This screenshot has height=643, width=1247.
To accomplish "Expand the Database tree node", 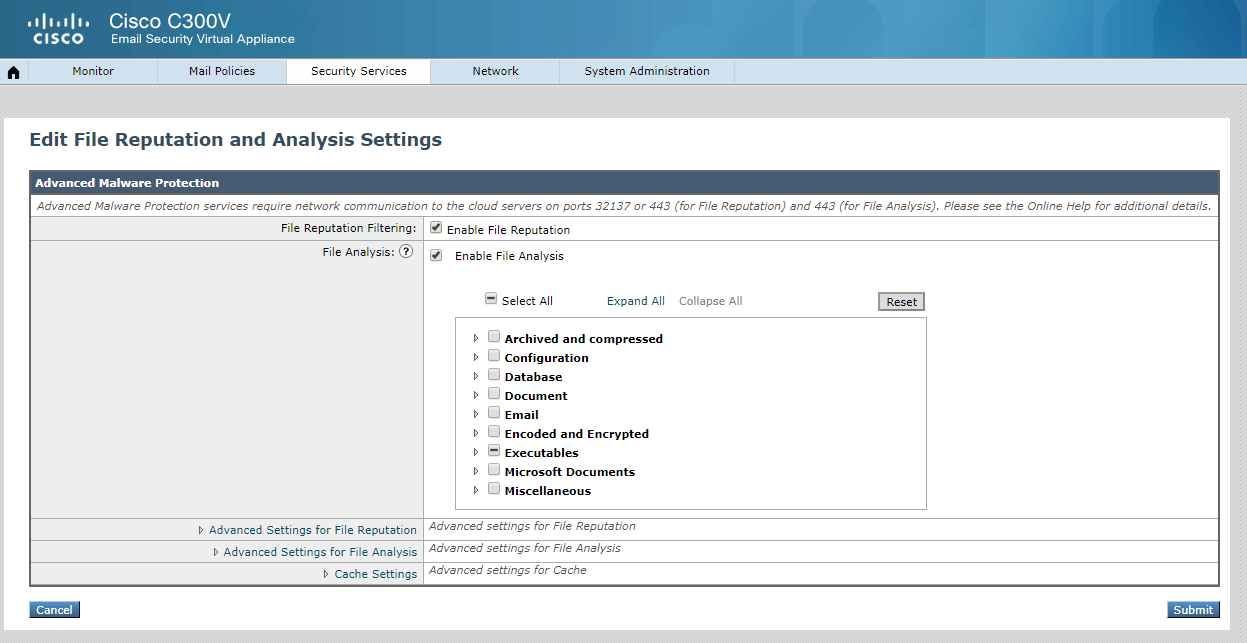I will coord(476,377).
